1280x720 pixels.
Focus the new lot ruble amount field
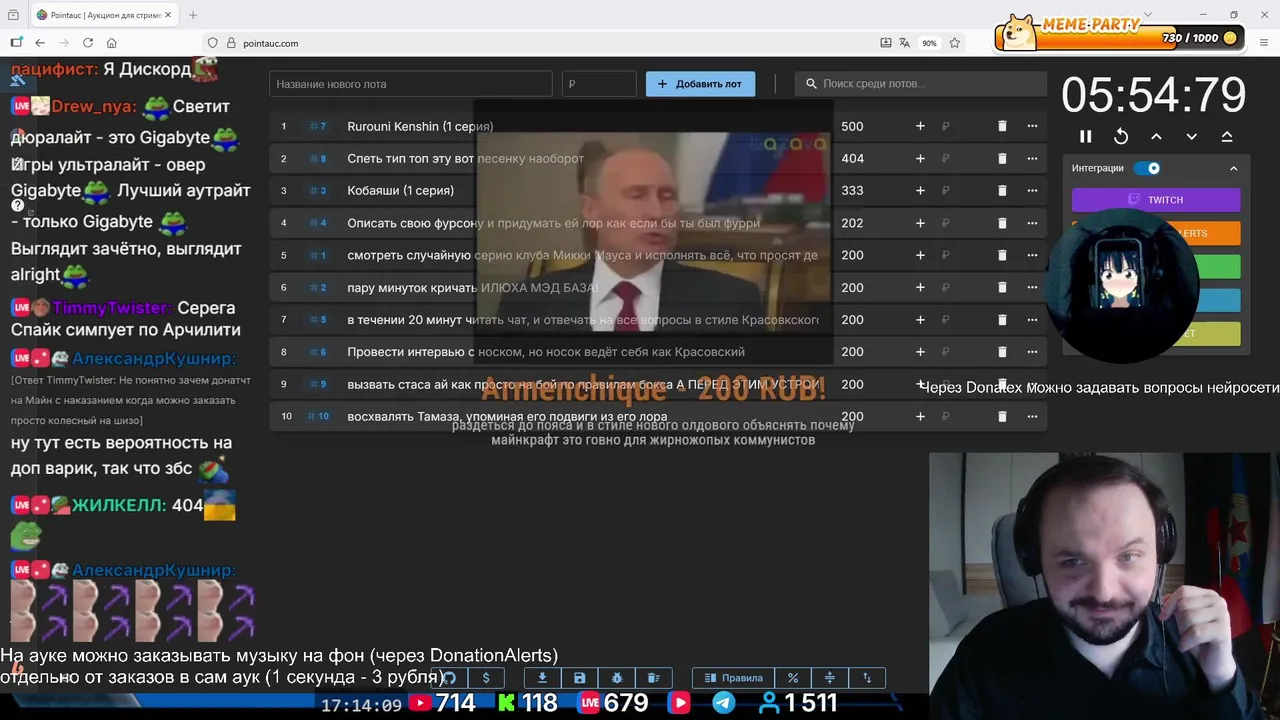coord(599,84)
